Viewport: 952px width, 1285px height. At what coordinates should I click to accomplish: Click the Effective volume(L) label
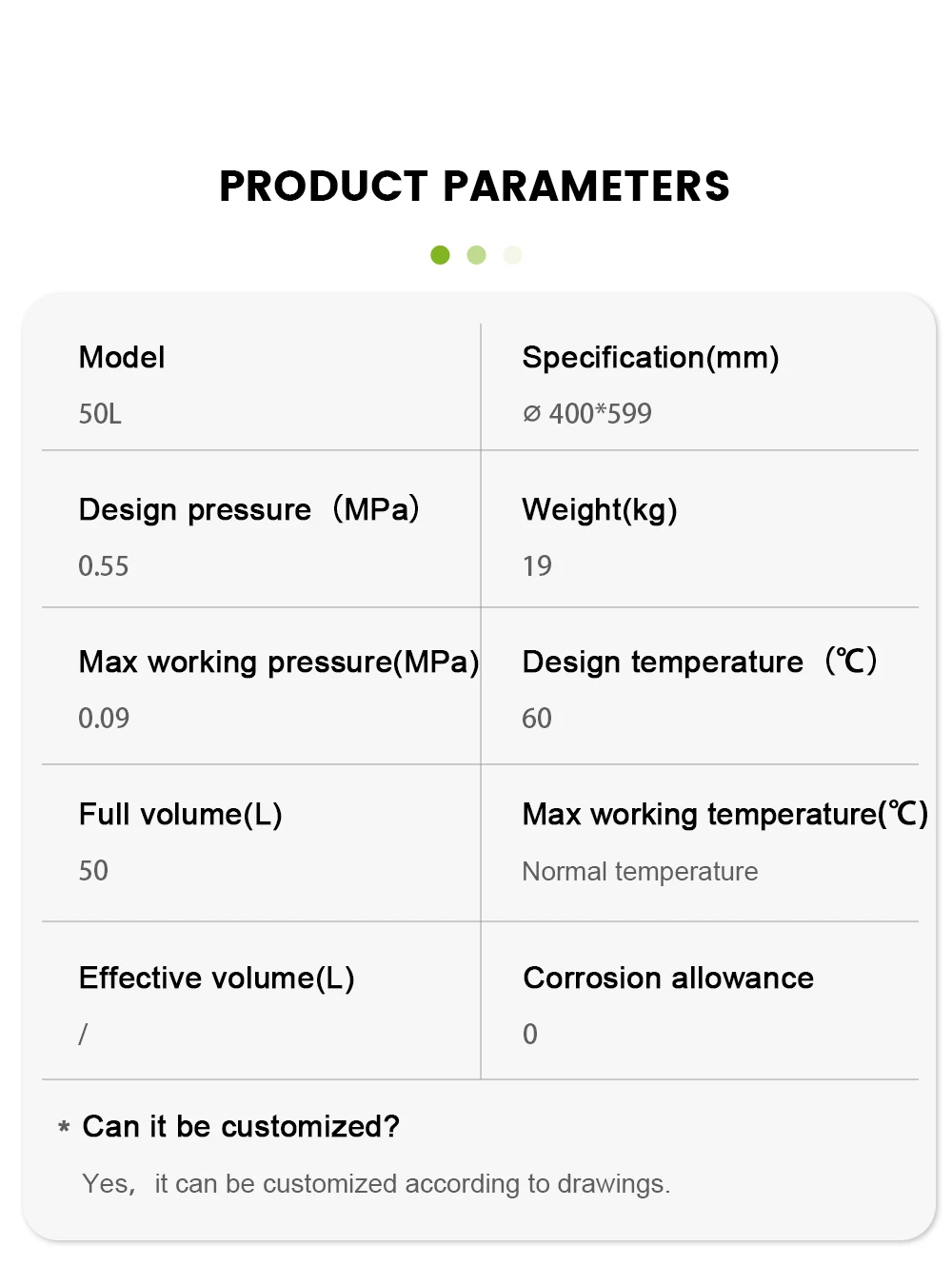pos(217,978)
